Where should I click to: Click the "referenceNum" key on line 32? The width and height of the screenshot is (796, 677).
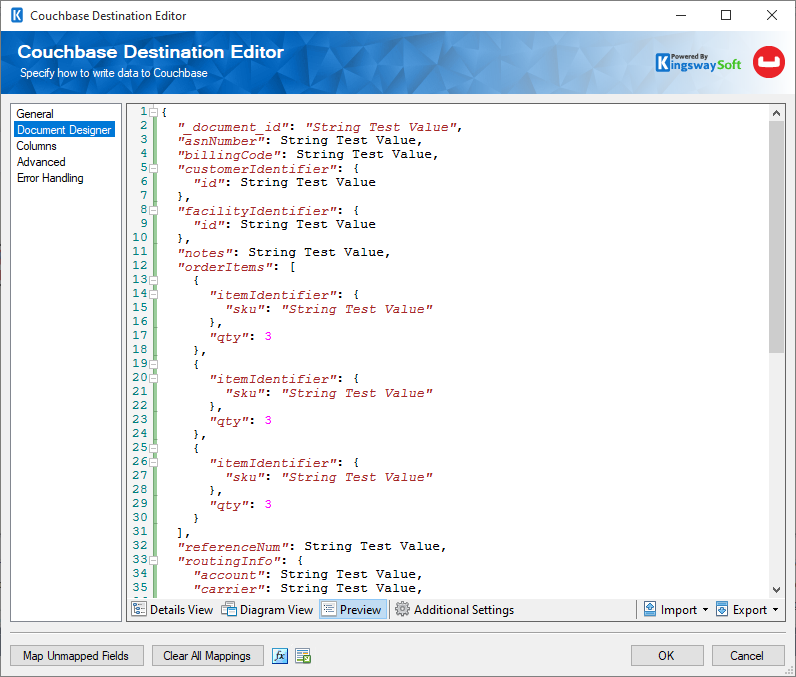(x=233, y=547)
